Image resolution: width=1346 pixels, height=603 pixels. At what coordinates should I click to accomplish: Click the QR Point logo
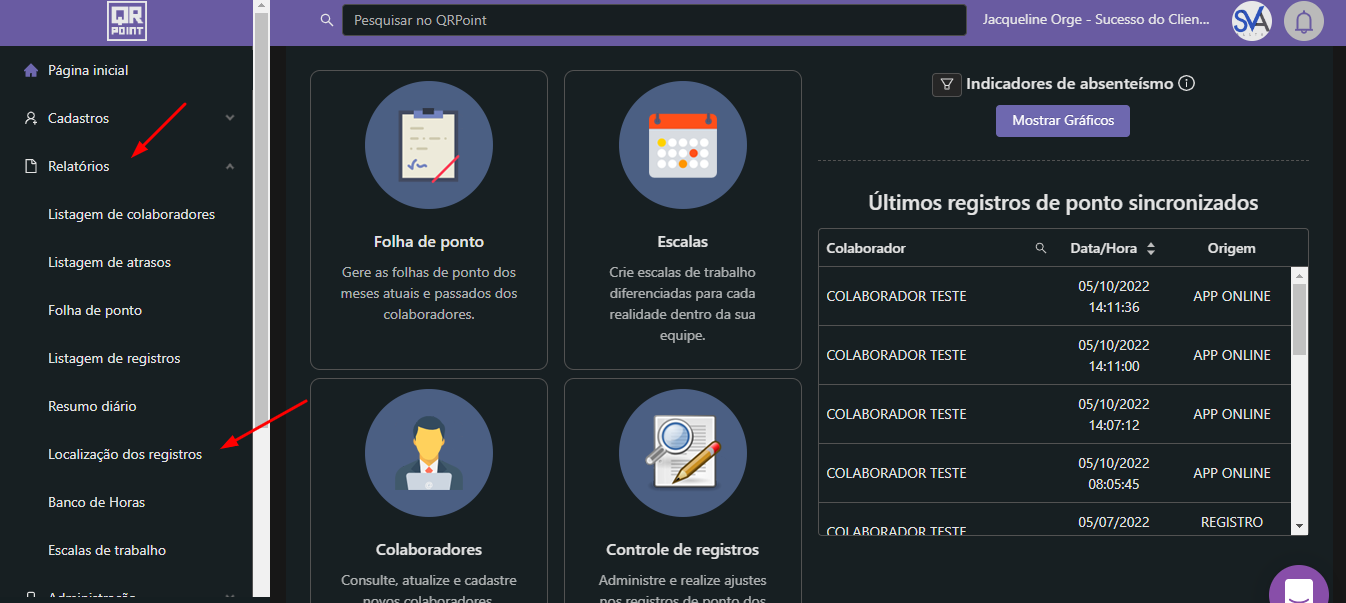(x=127, y=21)
